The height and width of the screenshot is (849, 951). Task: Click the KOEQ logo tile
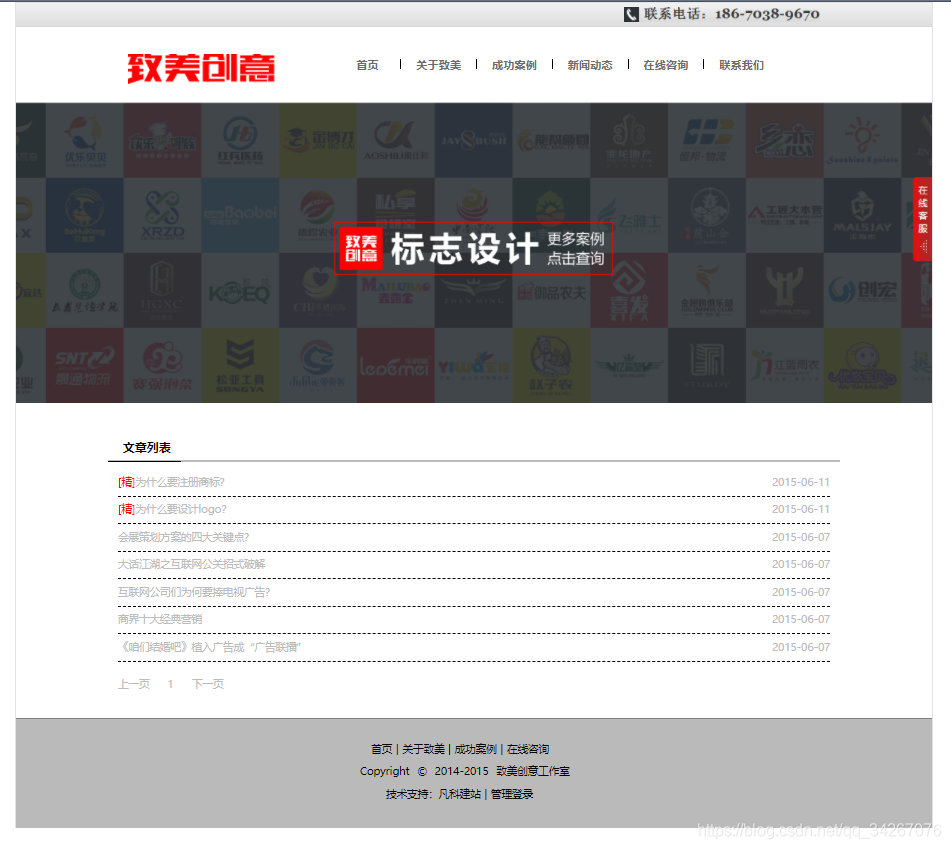tap(240, 290)
